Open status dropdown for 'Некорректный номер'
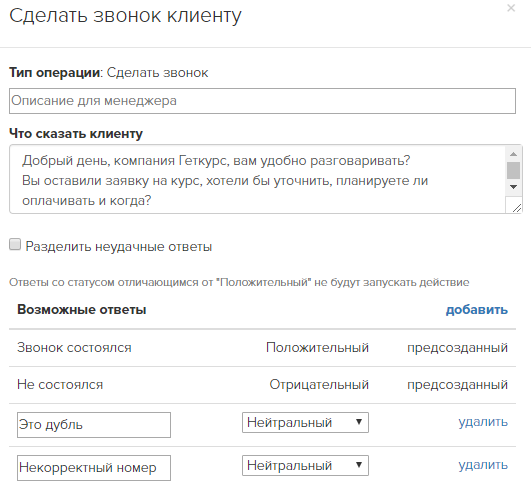 (305, 465)
